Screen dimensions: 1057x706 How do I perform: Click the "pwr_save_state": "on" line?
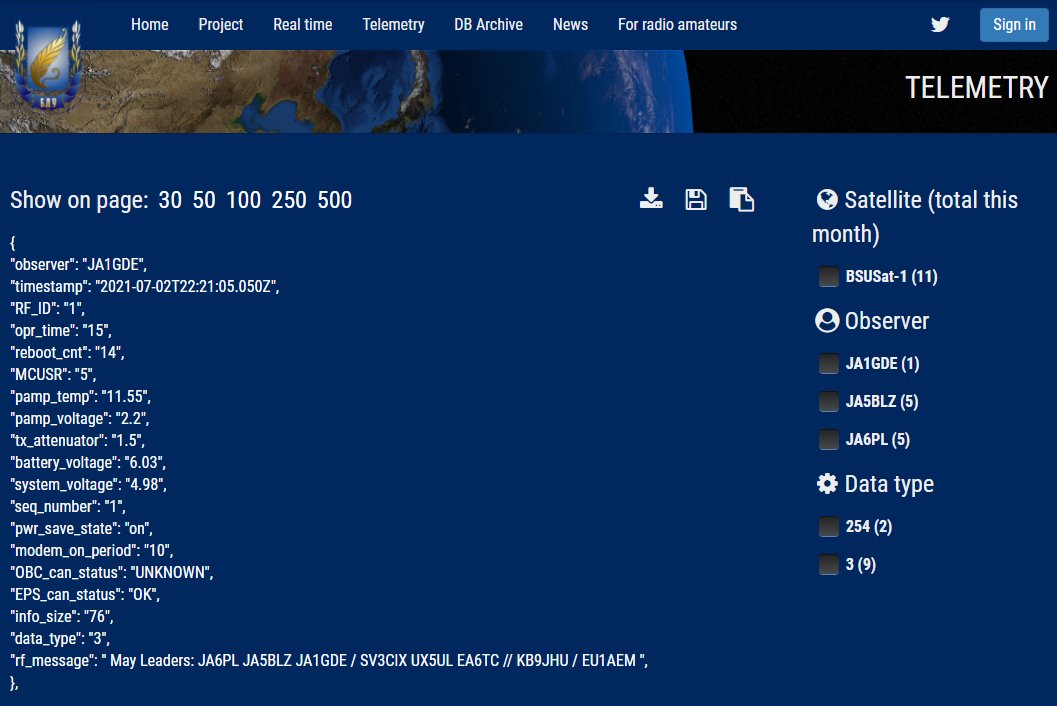(82, 529)
